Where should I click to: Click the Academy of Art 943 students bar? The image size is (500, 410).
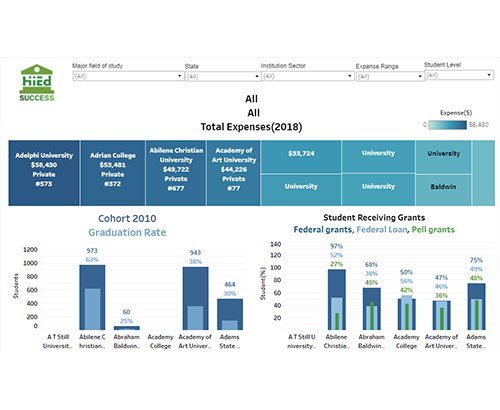point(195,298)
